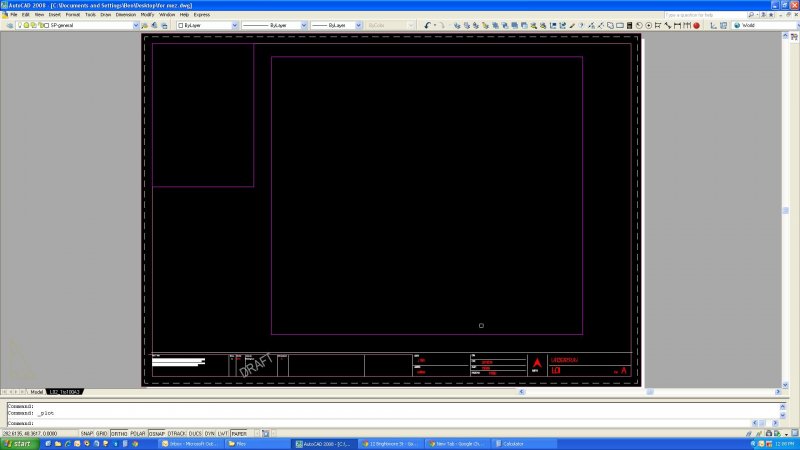Select the L02 layout tab

pos(65,392)
